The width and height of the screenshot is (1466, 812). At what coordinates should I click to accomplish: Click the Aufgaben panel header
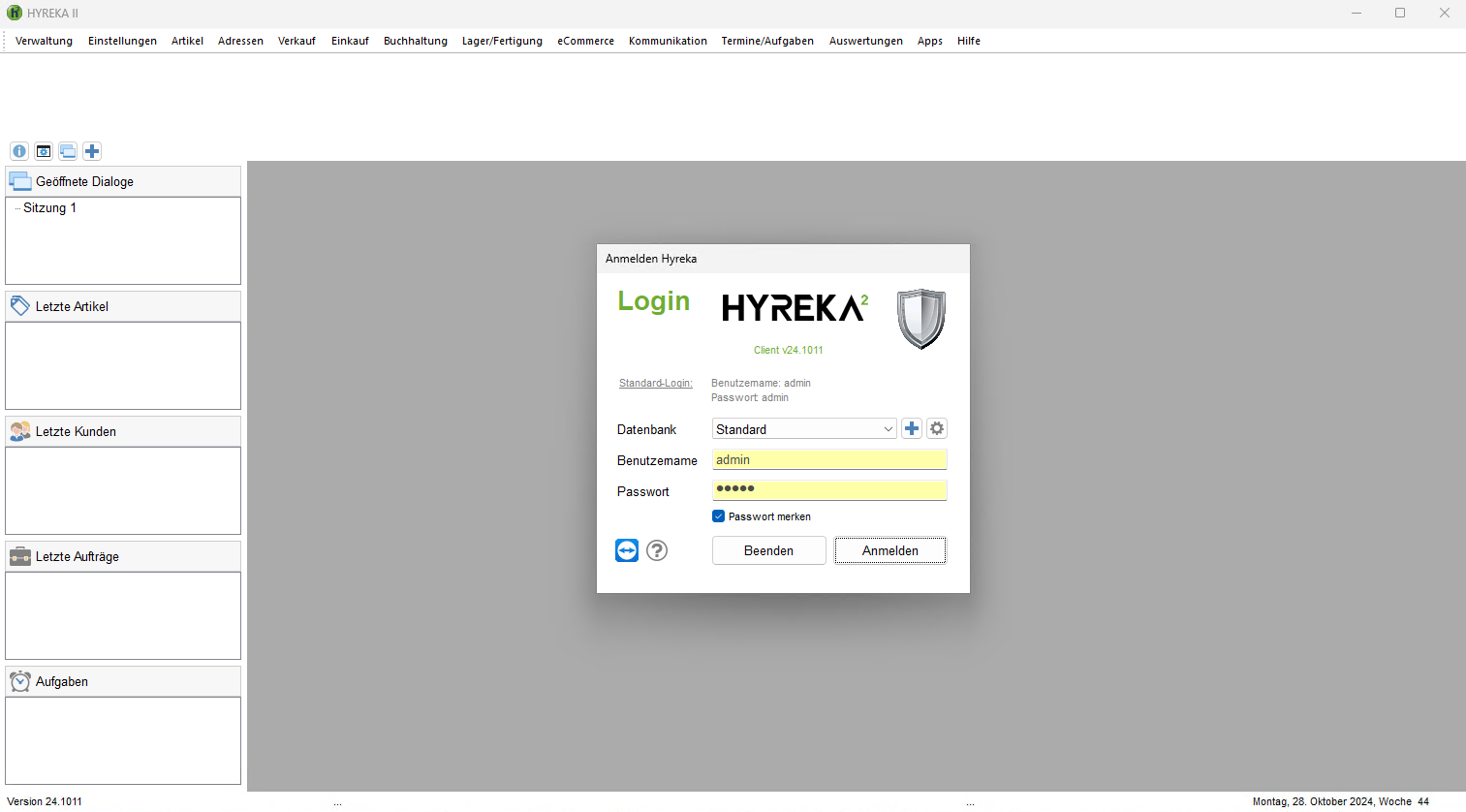coord(123,681)
